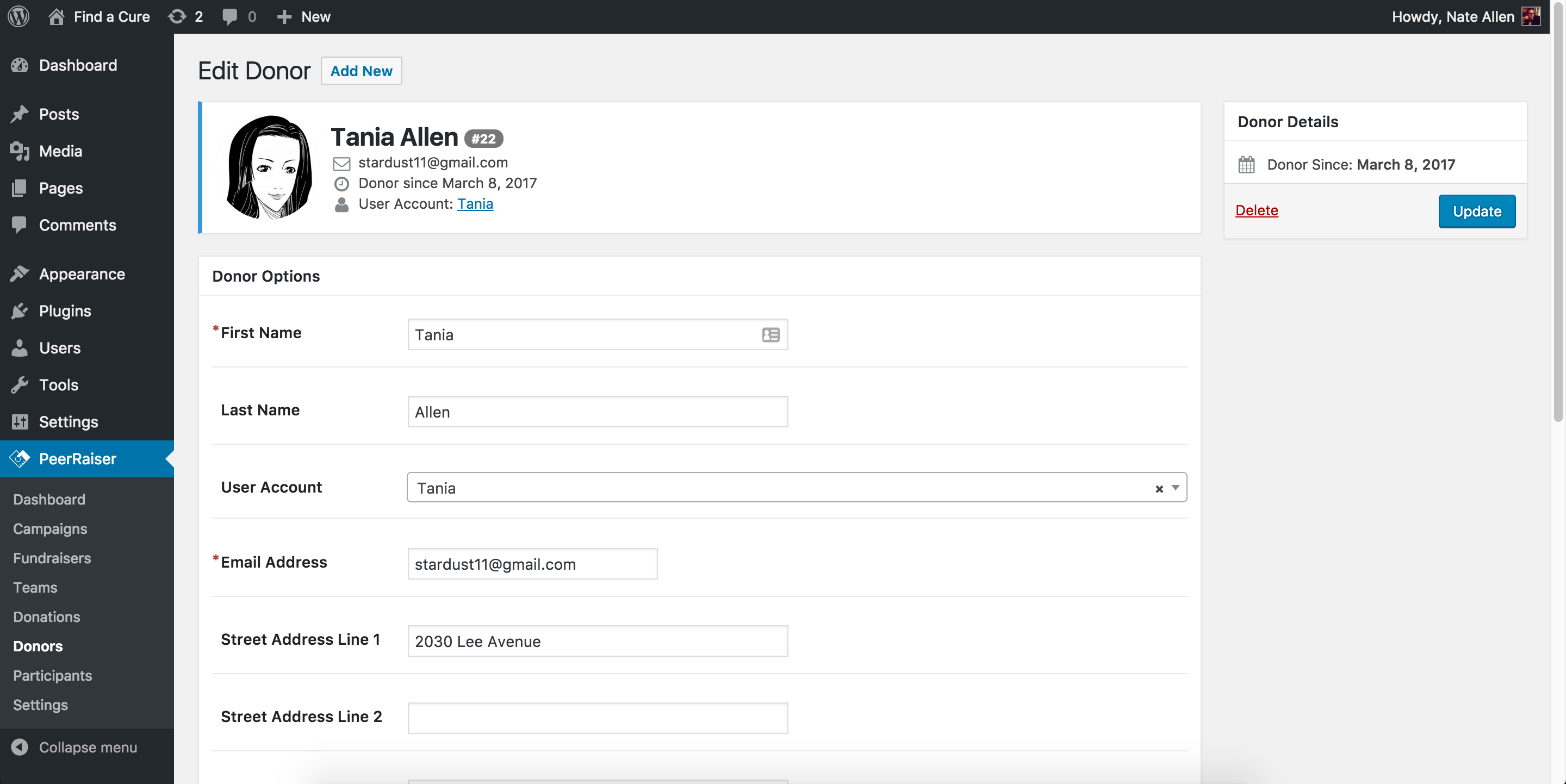Click Nate Allen's avatar thumbnail
Image resolution: width=1566 pixels, height=784 pixels.
coord(1531,16)
